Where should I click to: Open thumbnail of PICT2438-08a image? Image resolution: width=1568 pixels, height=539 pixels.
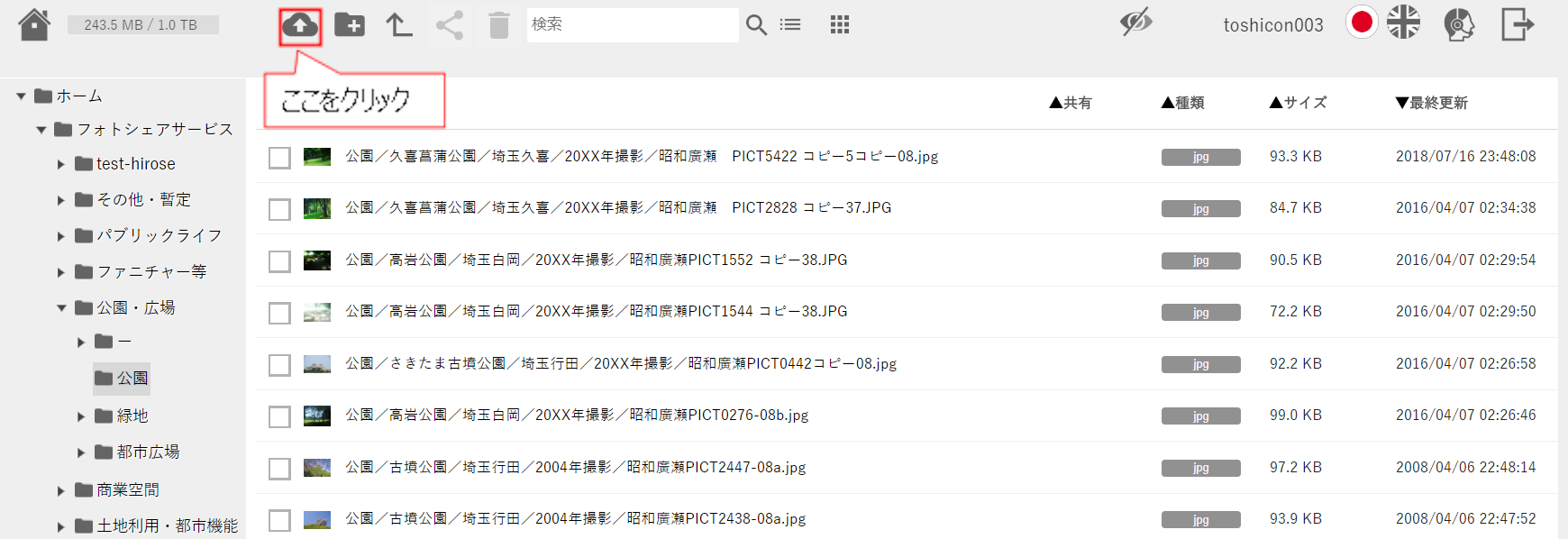click(317, 519)
